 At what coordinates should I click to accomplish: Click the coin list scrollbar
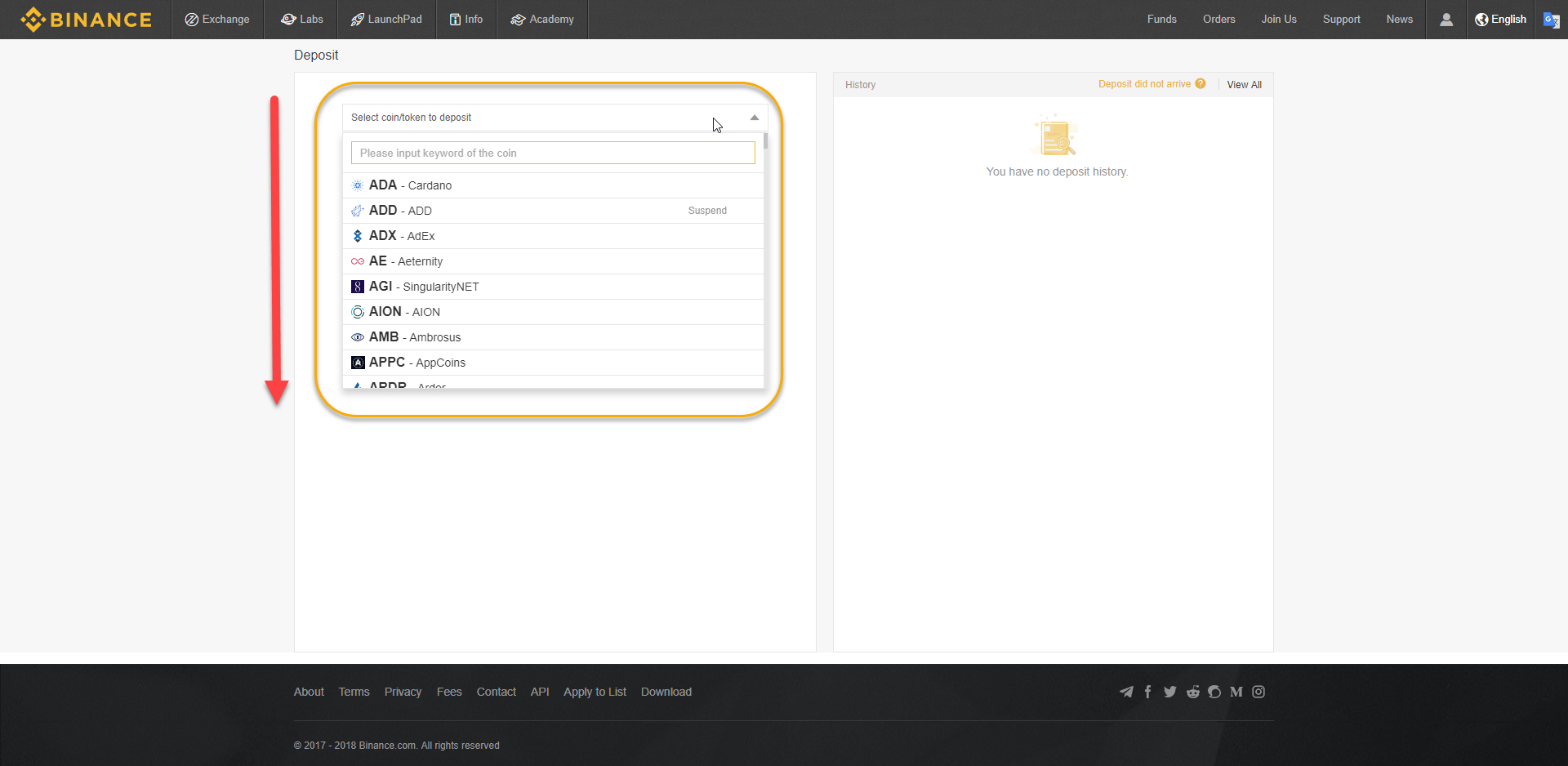click(x=766, y=140)
